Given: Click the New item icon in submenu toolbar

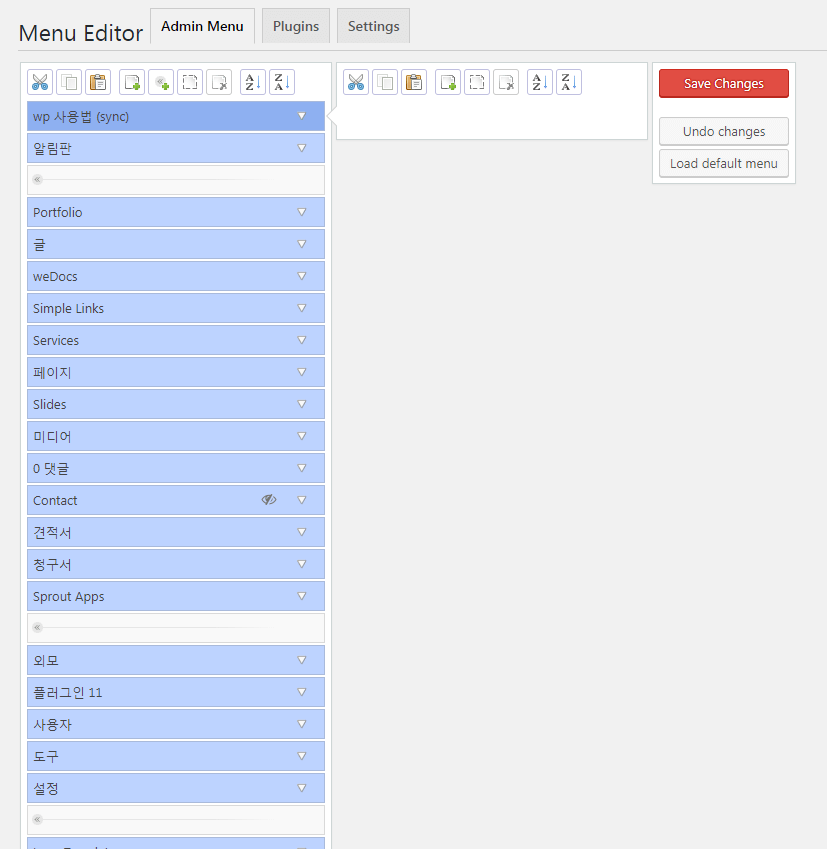Looking at the screenshot, I should coord(448,82).
